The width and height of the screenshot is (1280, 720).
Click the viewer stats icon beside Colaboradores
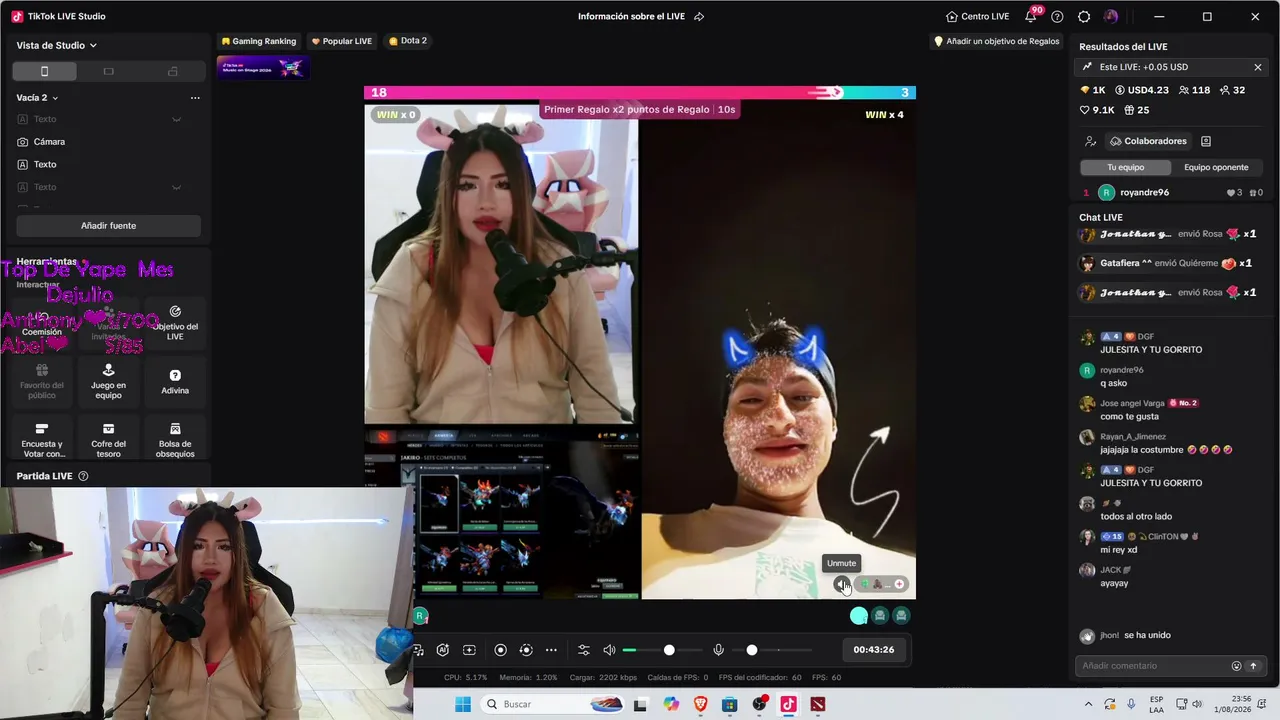[1091, 141]
